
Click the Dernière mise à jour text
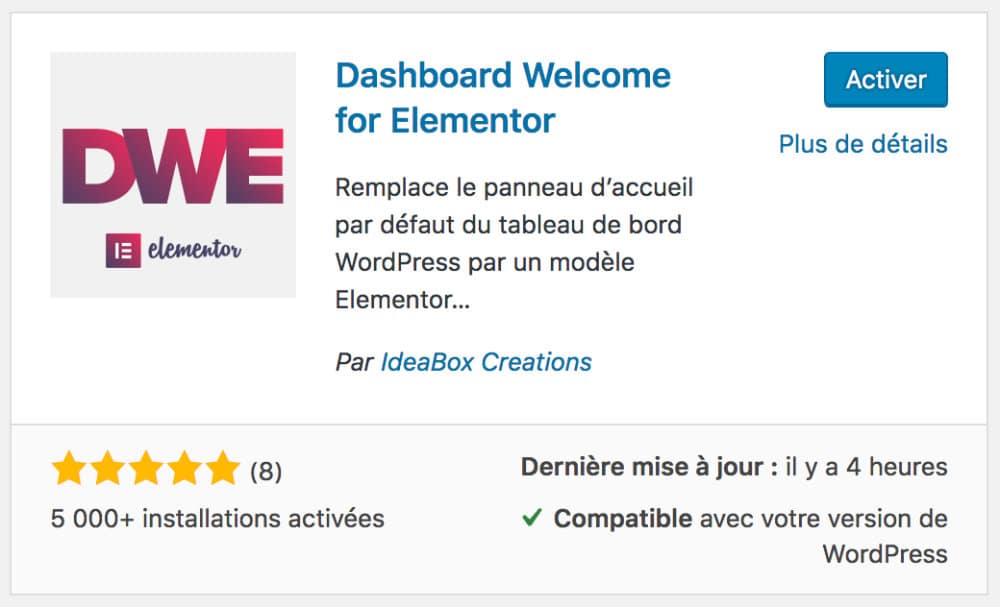[x=650, y=466]
